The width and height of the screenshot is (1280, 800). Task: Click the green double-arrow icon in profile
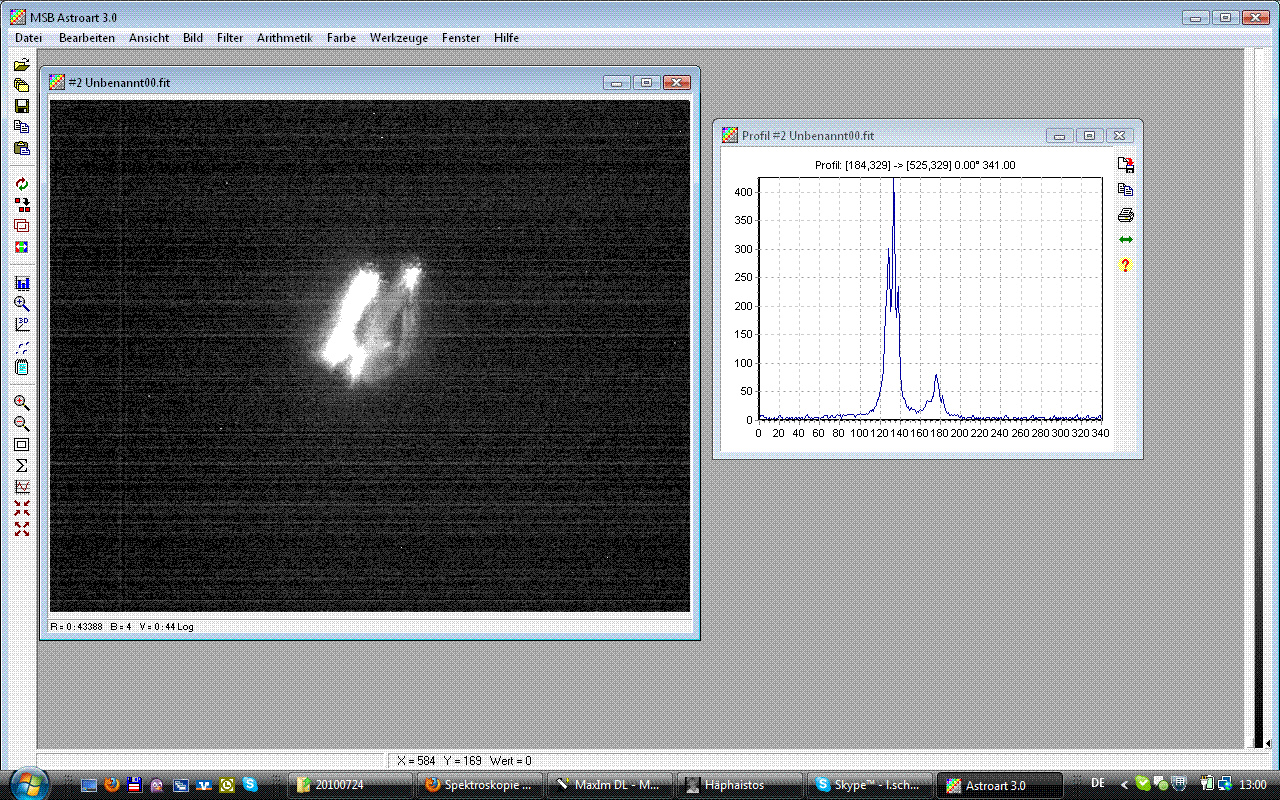[1125, 240]
